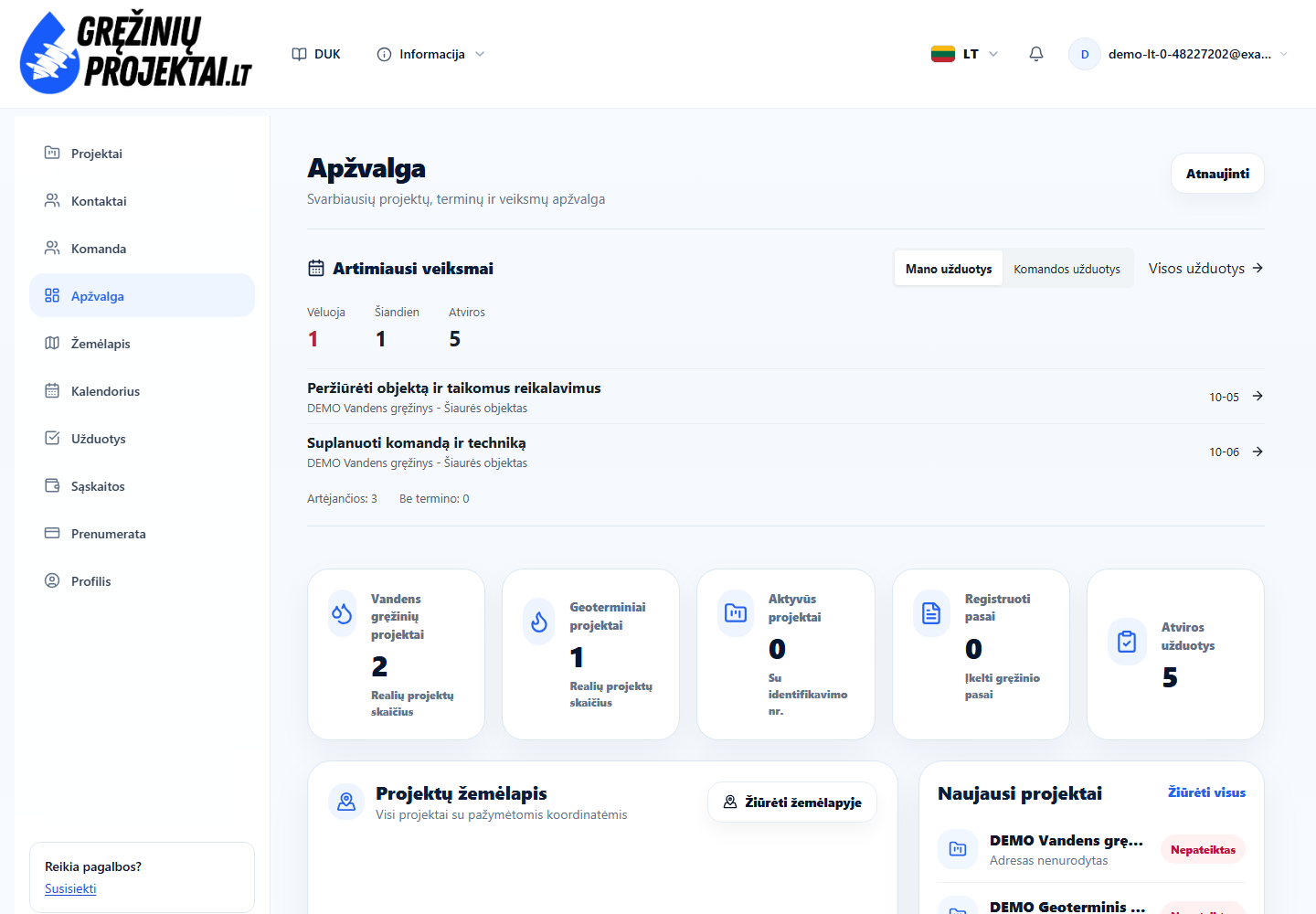Switch to Komandos užduotys tab
This screenshot has width=1316, height=914.
(x=1067, y=269)
